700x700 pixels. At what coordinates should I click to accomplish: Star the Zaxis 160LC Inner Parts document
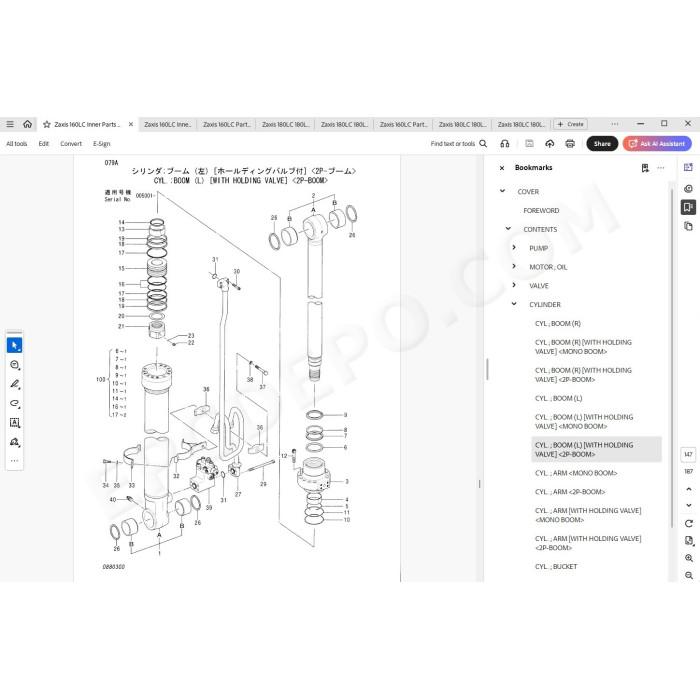click(x=46, y=125)
